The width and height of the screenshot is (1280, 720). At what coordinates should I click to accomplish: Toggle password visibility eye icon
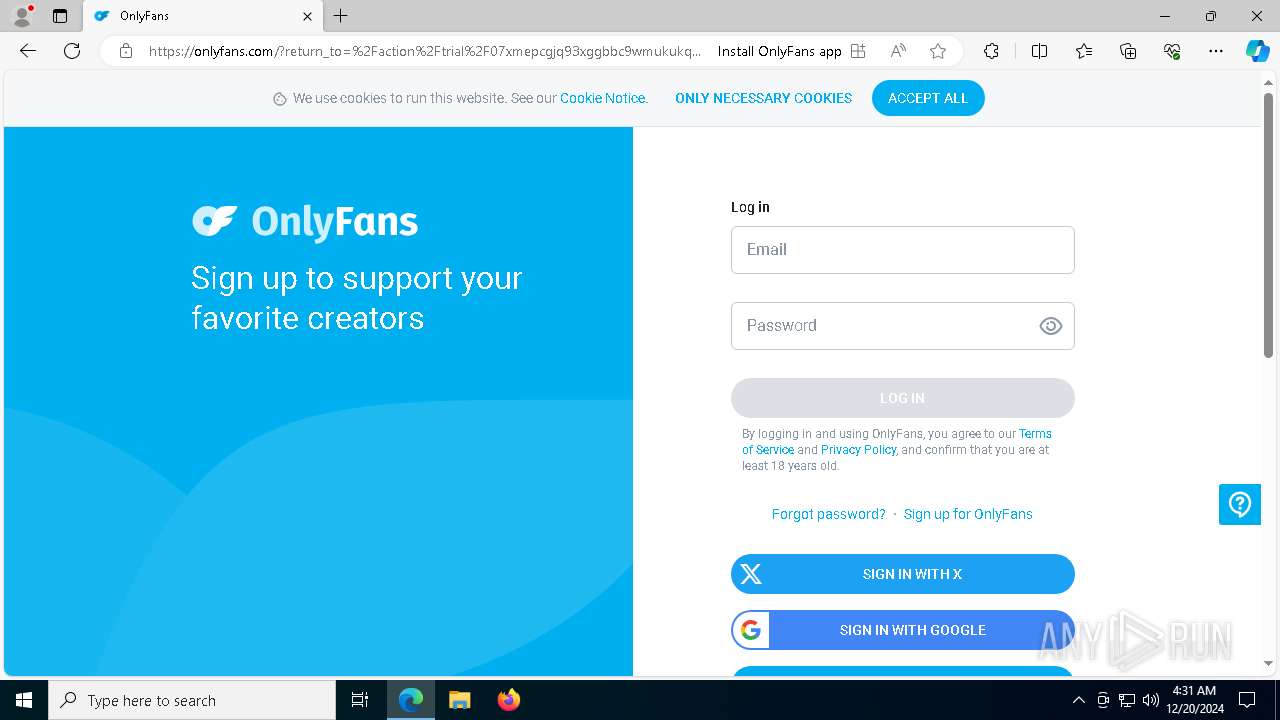pyautogui.click(x=1050, y=326)
